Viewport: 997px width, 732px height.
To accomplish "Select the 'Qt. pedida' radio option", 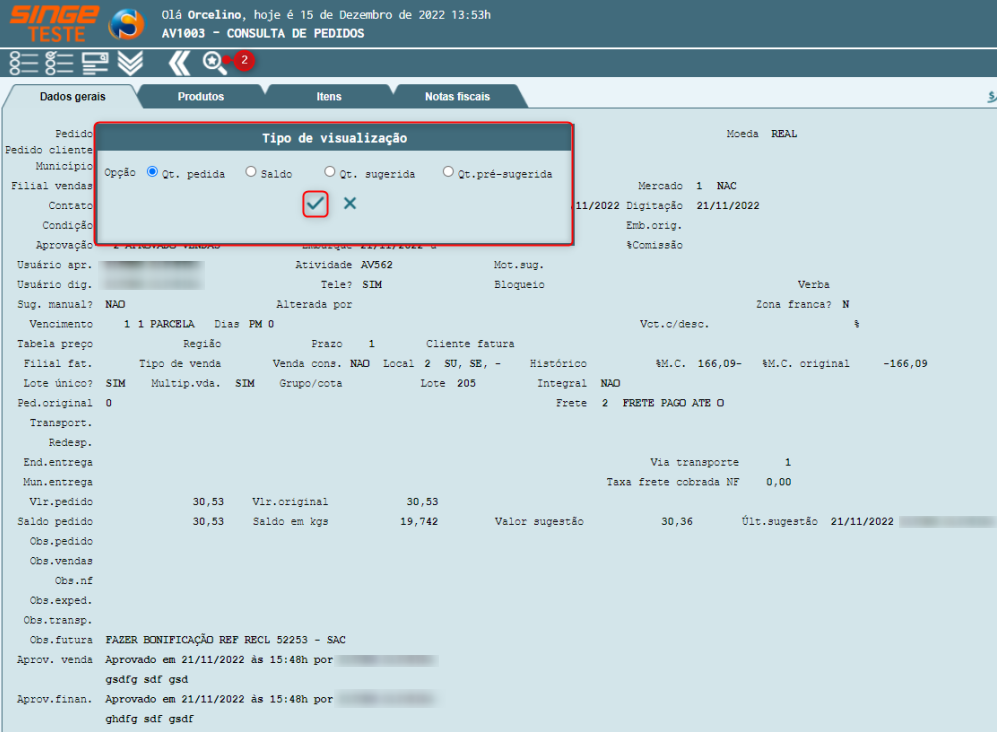I will (153, 172).
